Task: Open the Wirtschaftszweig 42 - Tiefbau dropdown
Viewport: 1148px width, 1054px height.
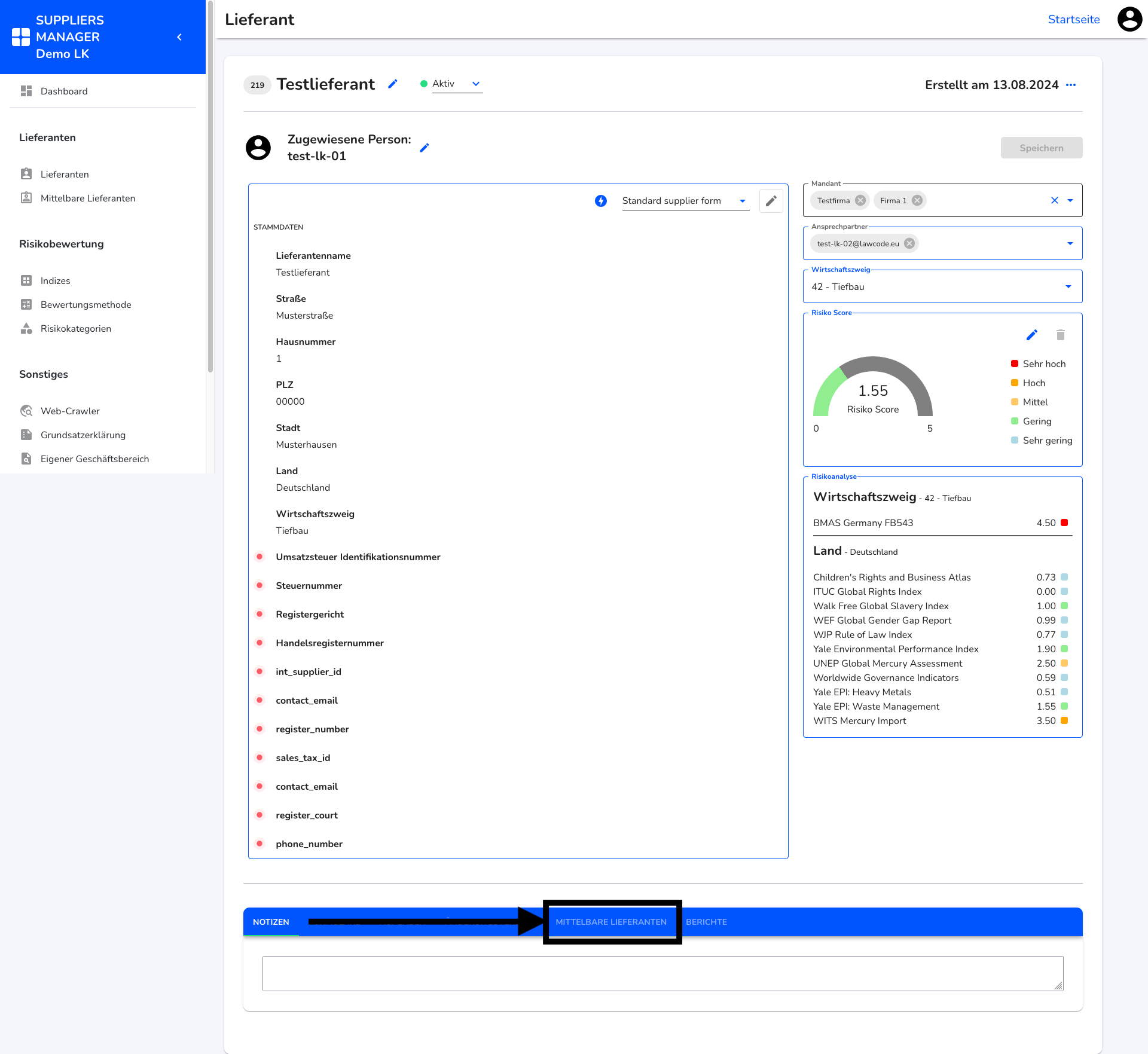Action: click(x=943, y=286)
